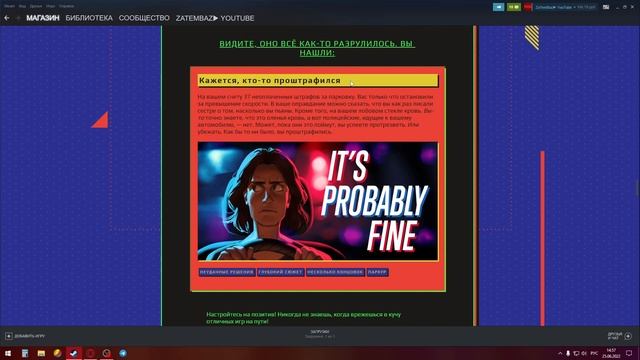Click title 'Кажется, кто-то проштрафился'
Viewport: 640px width, 360px height.
270,80
